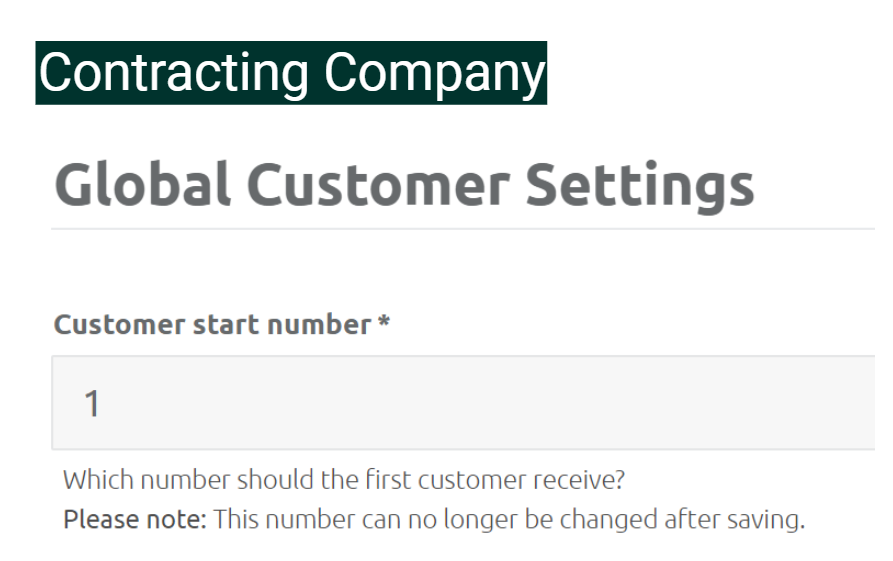The image size is (893, 561).
Task: Click the value 1 inside the field
Action: [92, 403]
